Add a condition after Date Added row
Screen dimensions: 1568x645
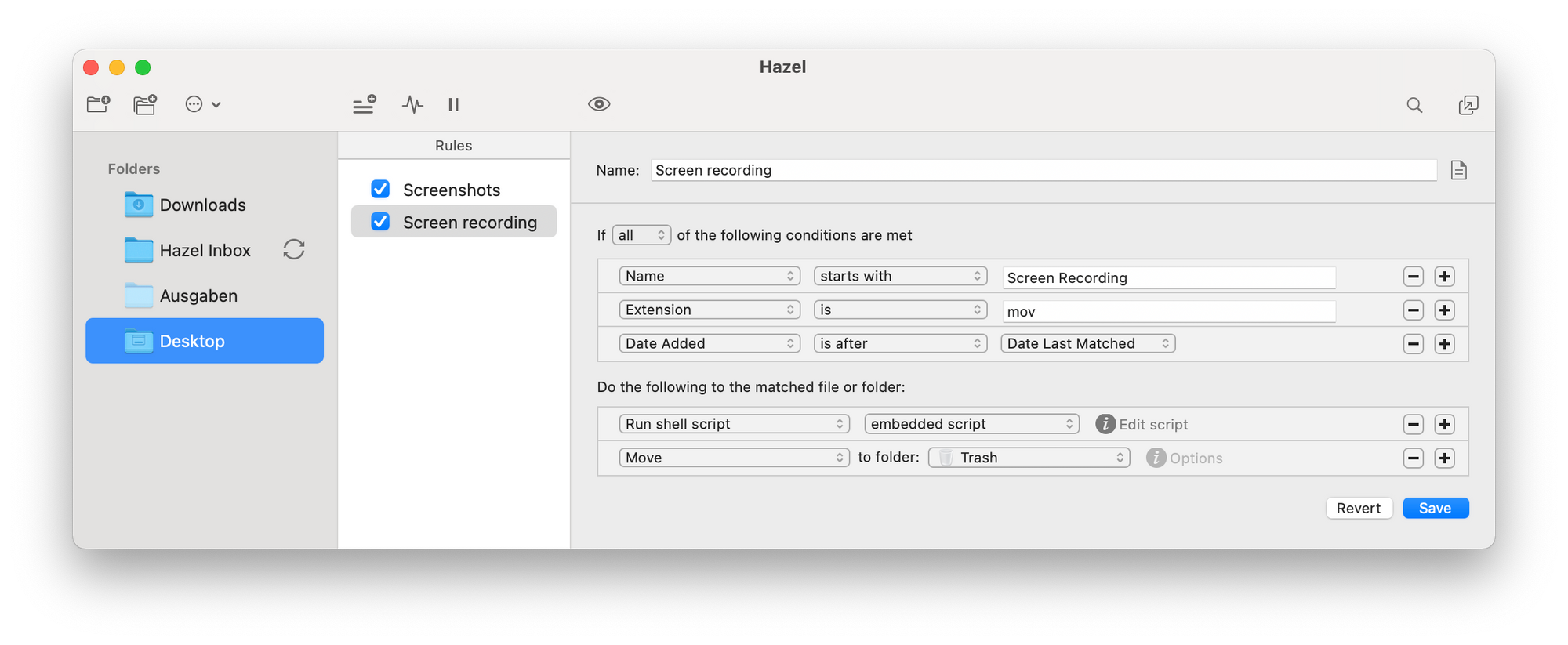click(1444, 344)
